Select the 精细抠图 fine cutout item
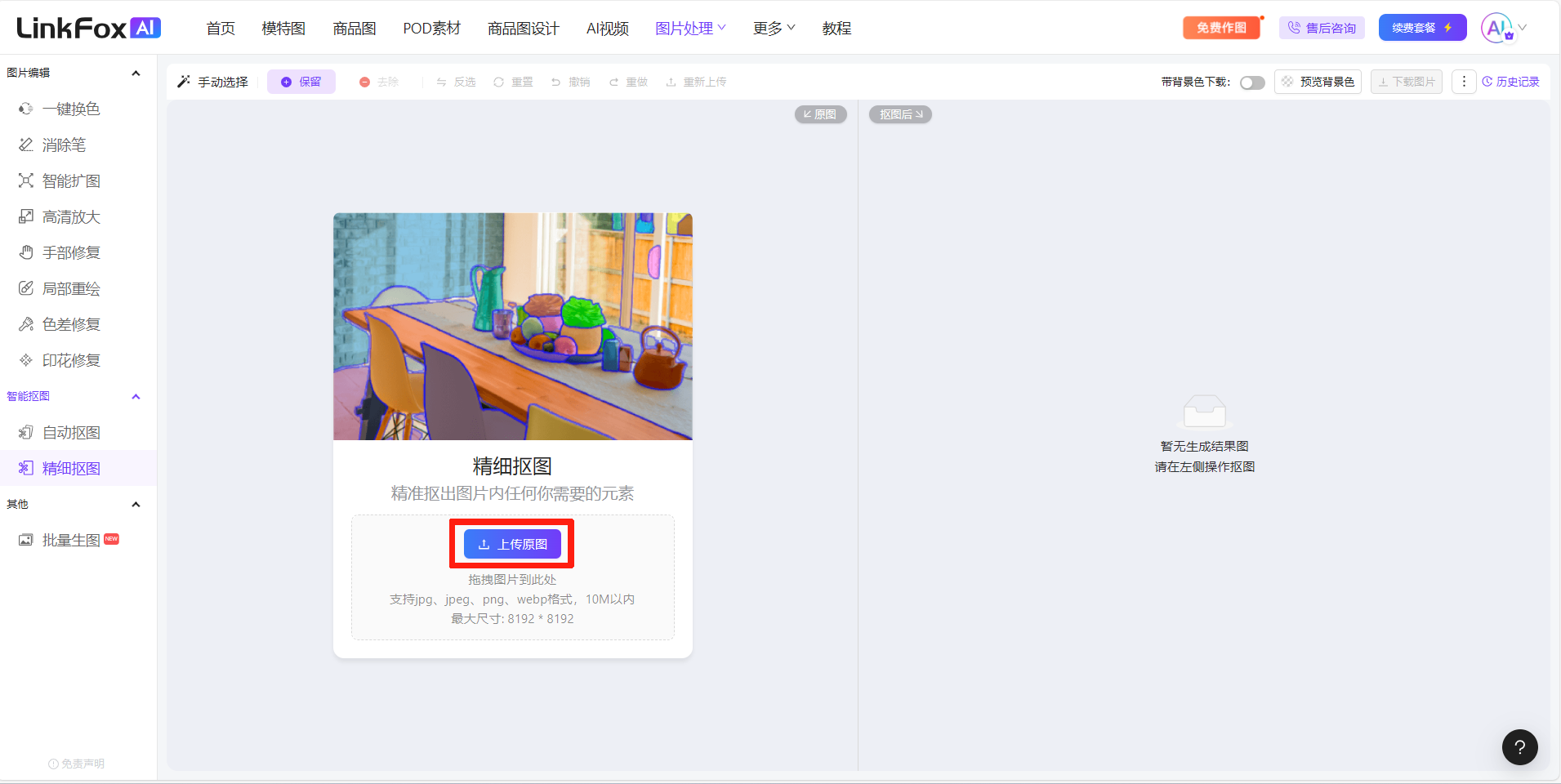This screenshot has height=784, width=1561. 78,468
